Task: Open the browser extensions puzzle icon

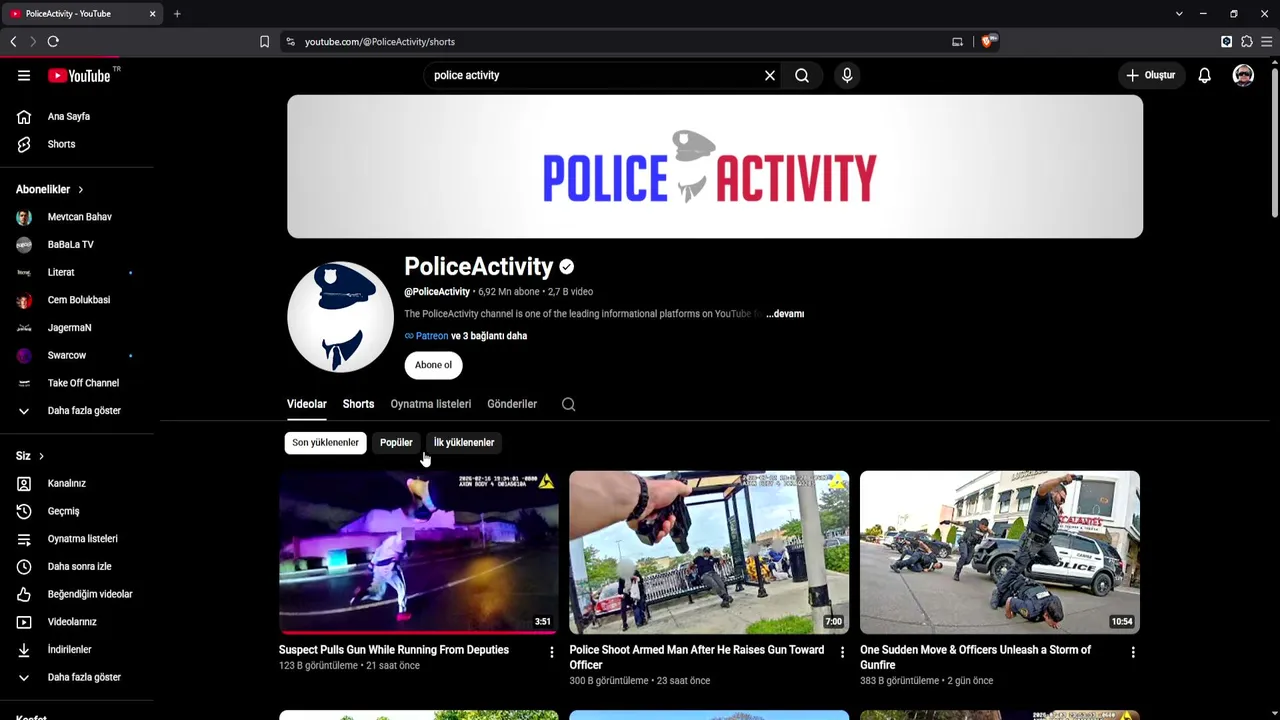Action: coord(1247,42)
